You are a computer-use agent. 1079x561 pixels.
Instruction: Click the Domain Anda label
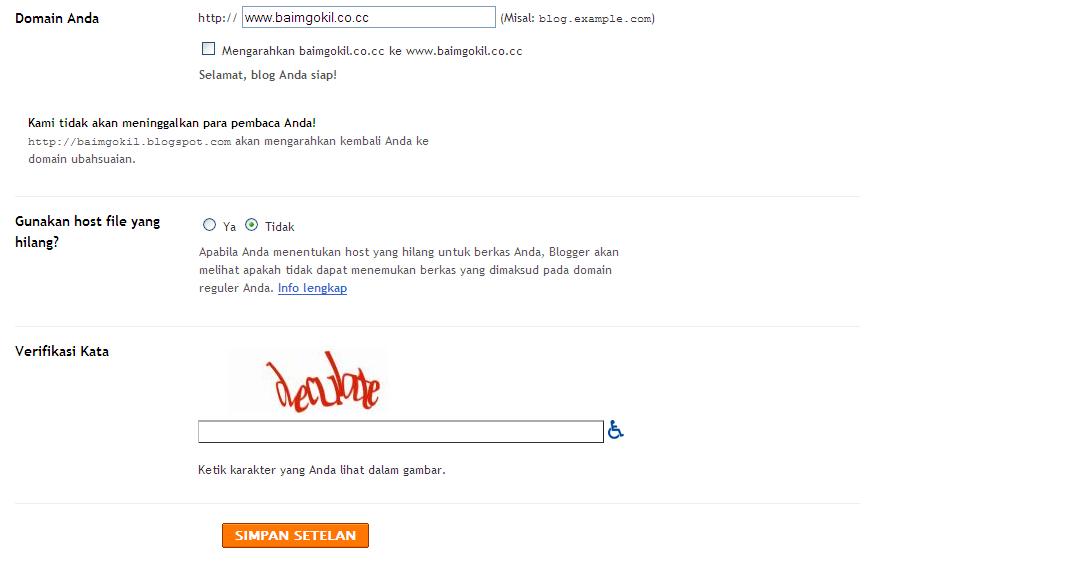(57, 19)
